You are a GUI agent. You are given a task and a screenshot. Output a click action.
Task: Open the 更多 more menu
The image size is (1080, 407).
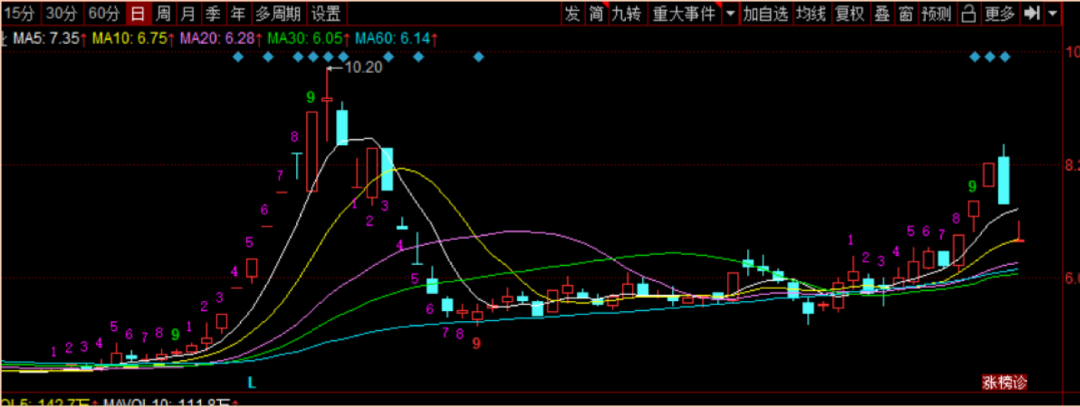tap(1000, 13)
